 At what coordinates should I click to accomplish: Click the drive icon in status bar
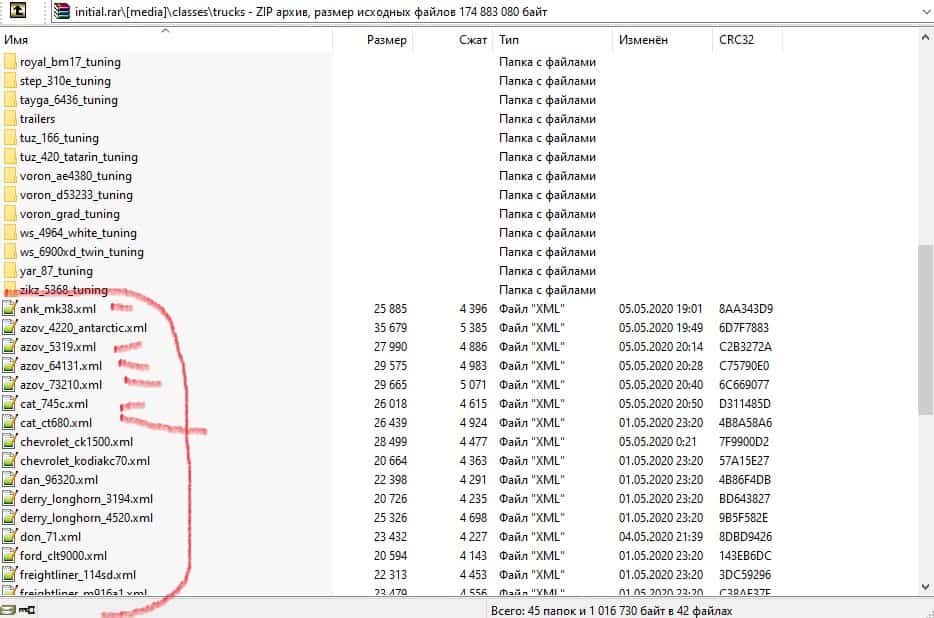pos(8,609)
